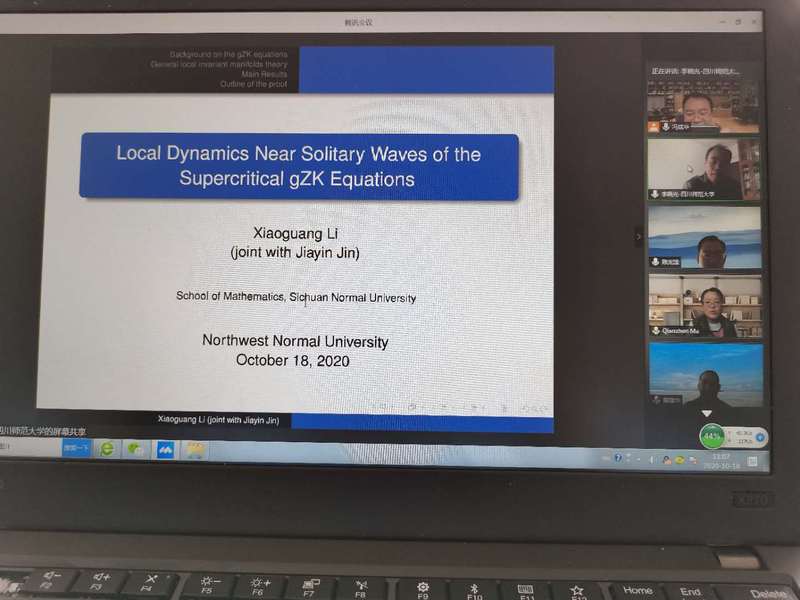Click the orange host badge on first video
The height and width of the screenshot is (600, 800).
(x=654, y=127)
